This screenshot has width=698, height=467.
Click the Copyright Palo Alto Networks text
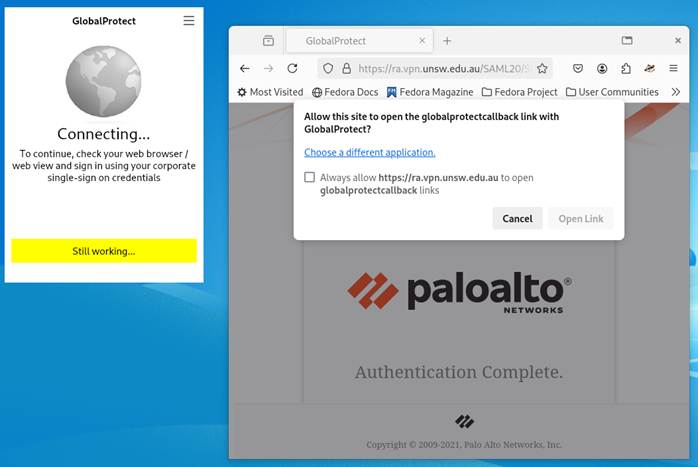[x=464, y=444]
